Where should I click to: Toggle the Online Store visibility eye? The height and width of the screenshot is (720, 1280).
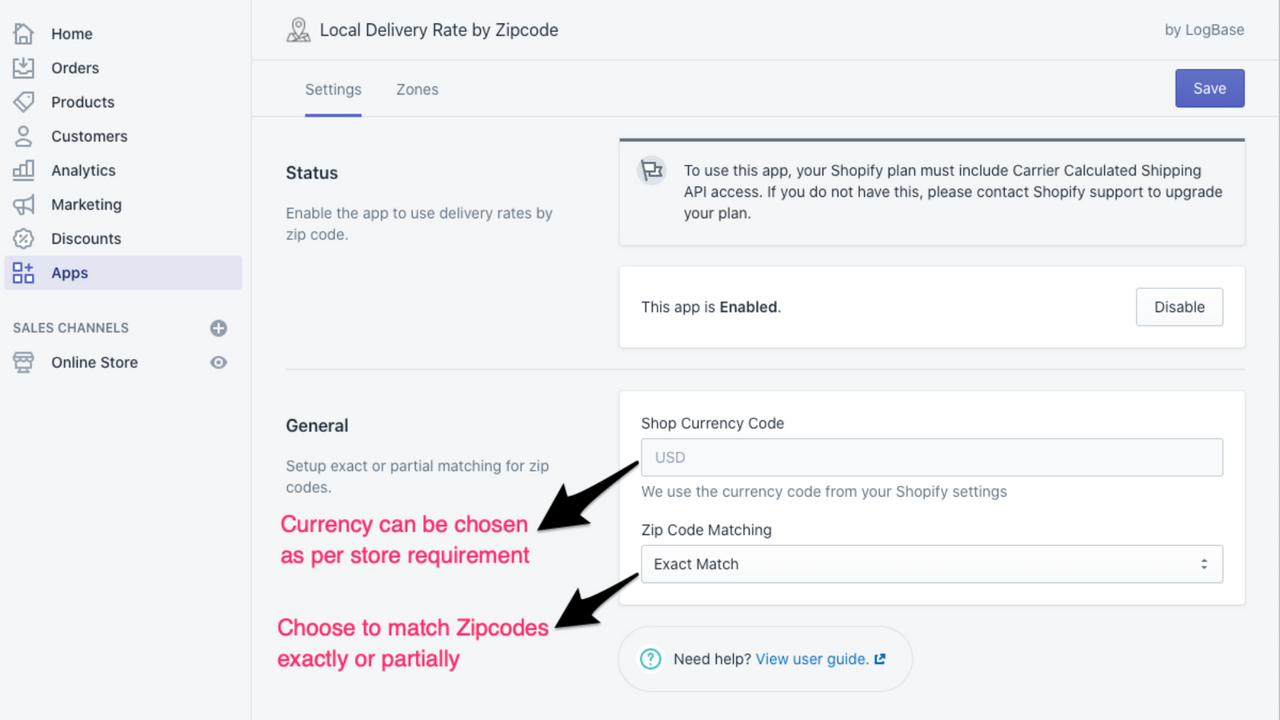tap(218, 362)
